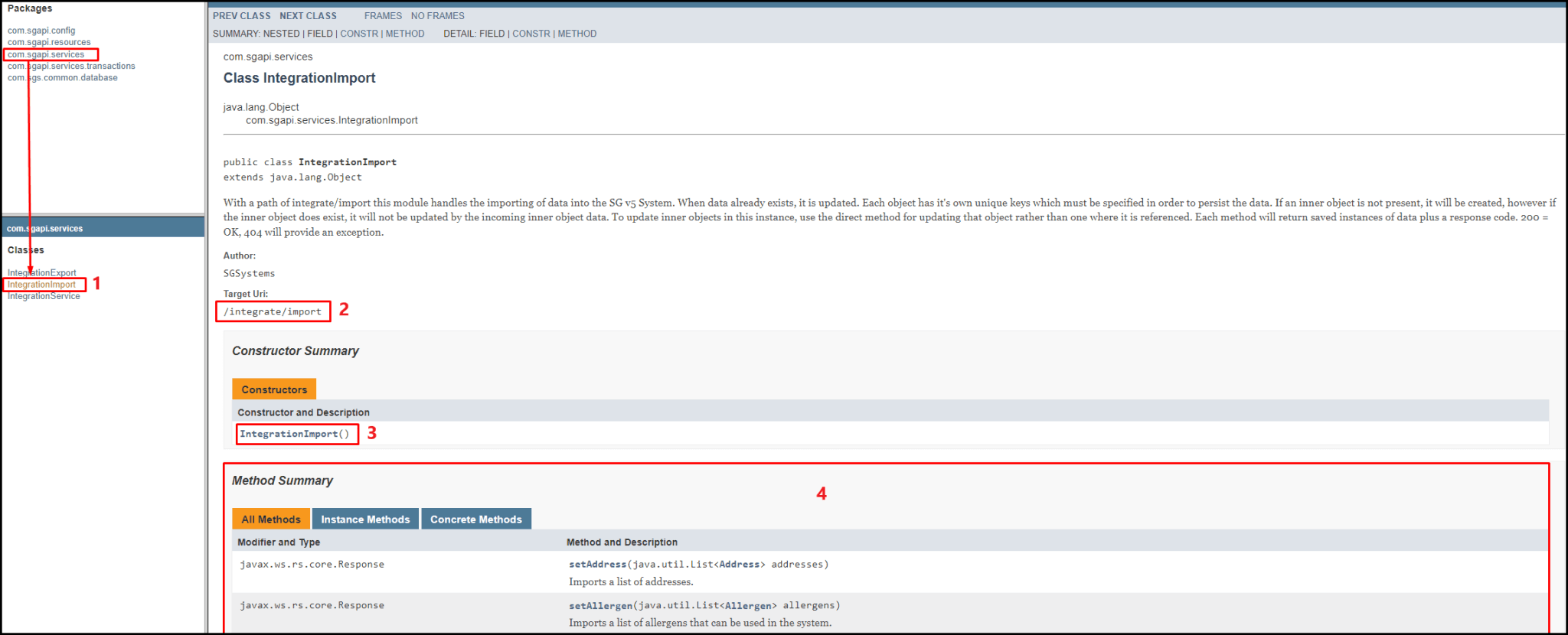Image resolution: width=1568 pixels, height=635 pixels.
Task: Open the com.sgapi.resources package
Action: 49,42
